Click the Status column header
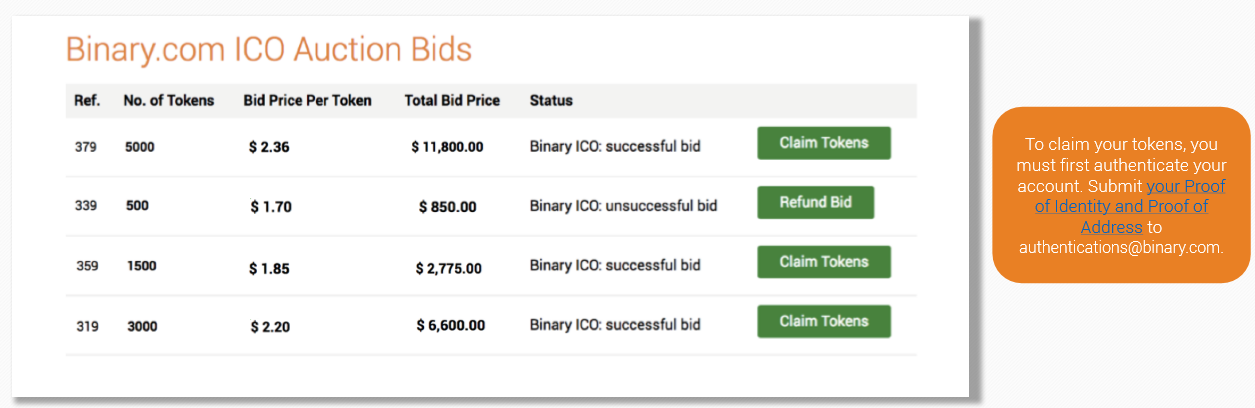1255x408 pixels. click(551, 100)
